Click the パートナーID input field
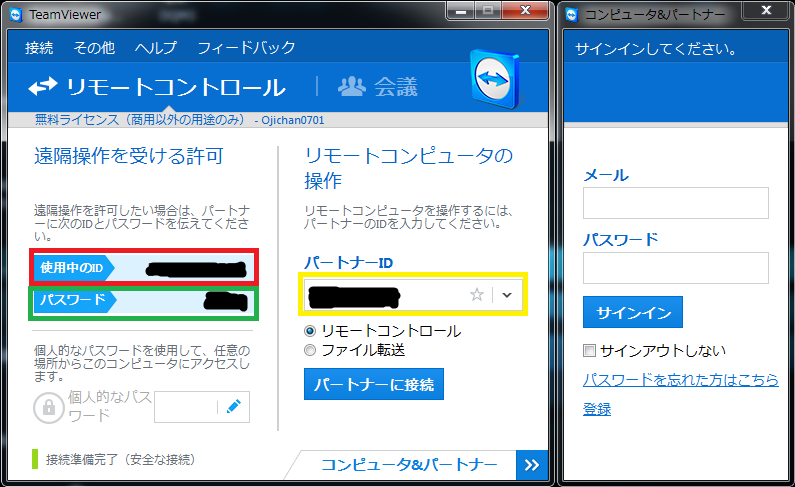The image size is (795, 487). click(413, 294)
